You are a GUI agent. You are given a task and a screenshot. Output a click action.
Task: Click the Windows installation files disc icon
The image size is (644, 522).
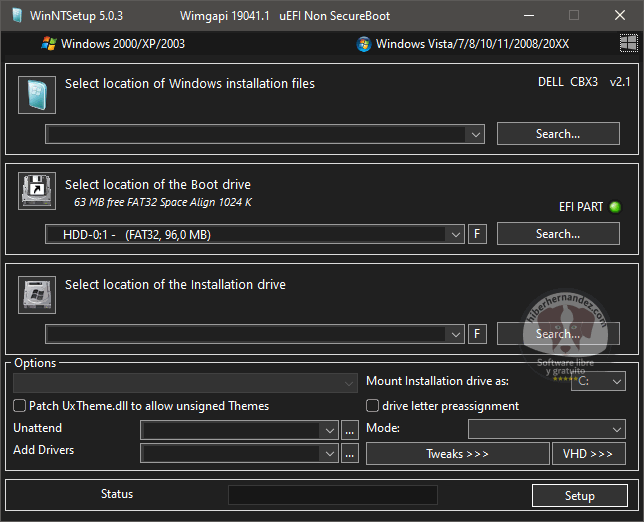click(x=37, y=95)
